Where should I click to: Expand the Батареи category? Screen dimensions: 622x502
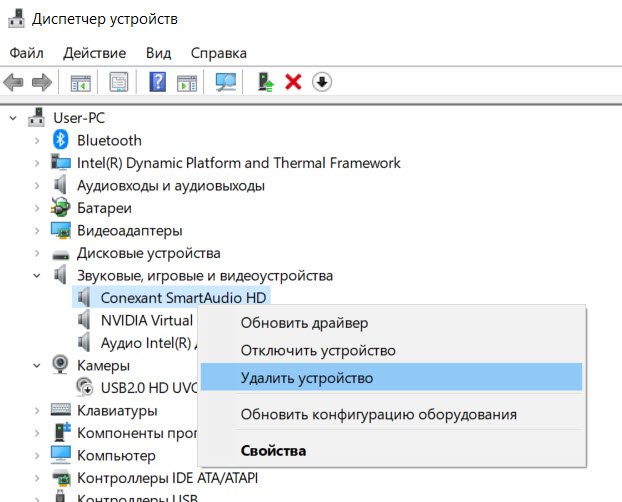point(37,208)
